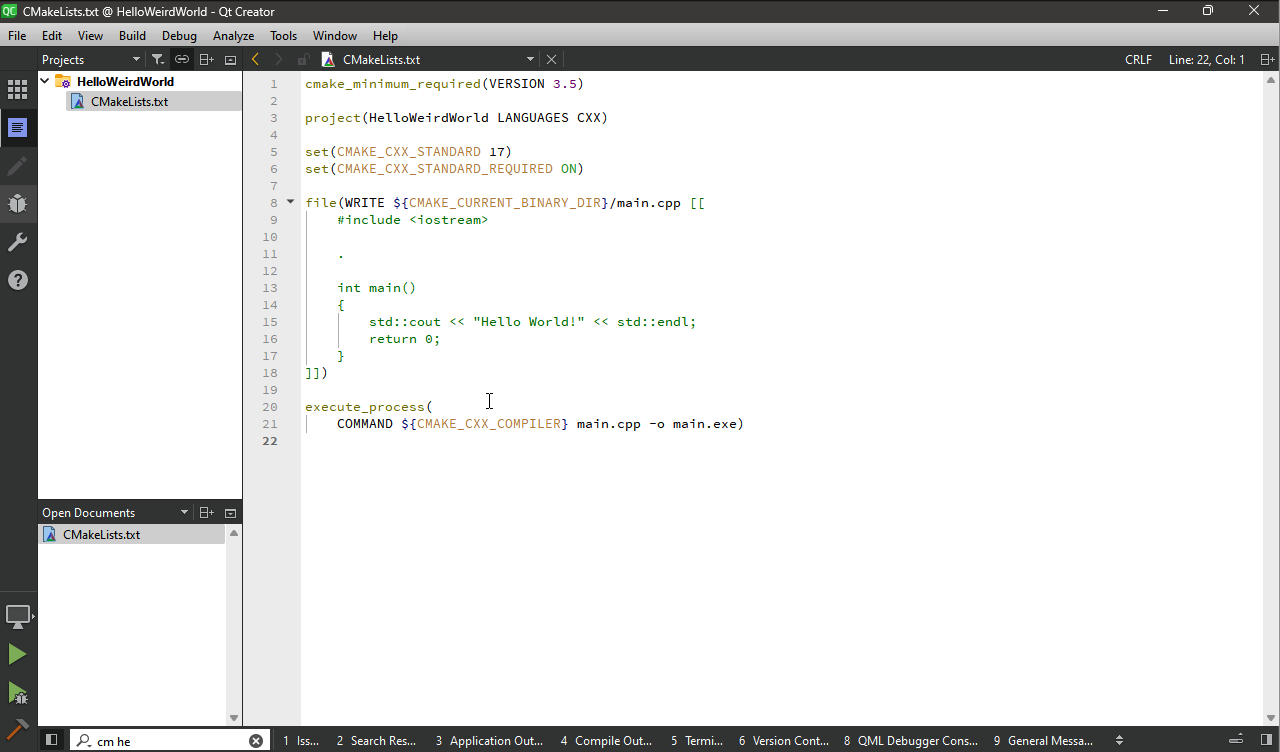The width and height of the screenshot is (1280, 752).
Task: Collapse the HelloWeirdWorld project tree
Action: [x=45, y=81]
